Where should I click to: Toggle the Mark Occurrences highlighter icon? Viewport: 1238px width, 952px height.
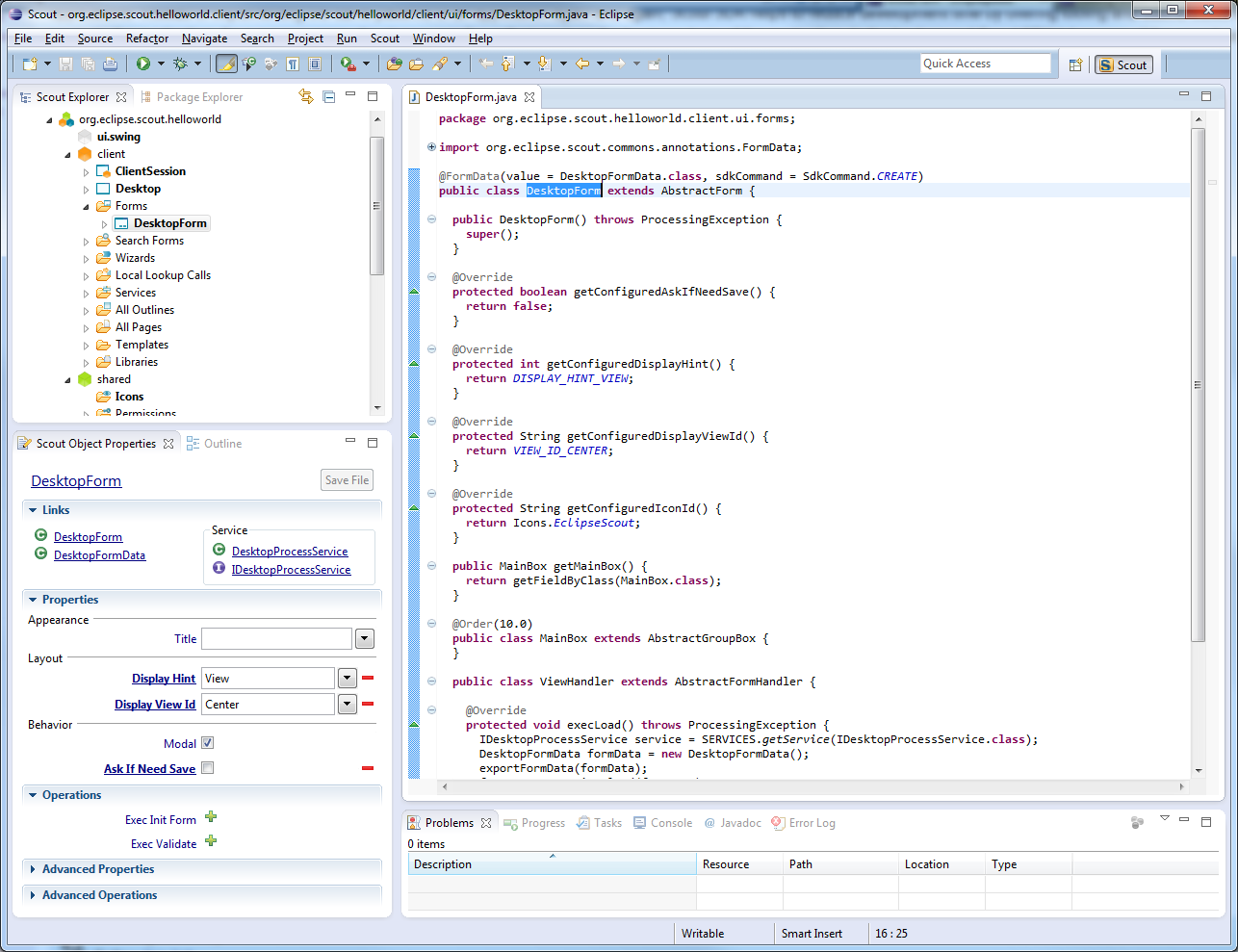click(226, 64)
